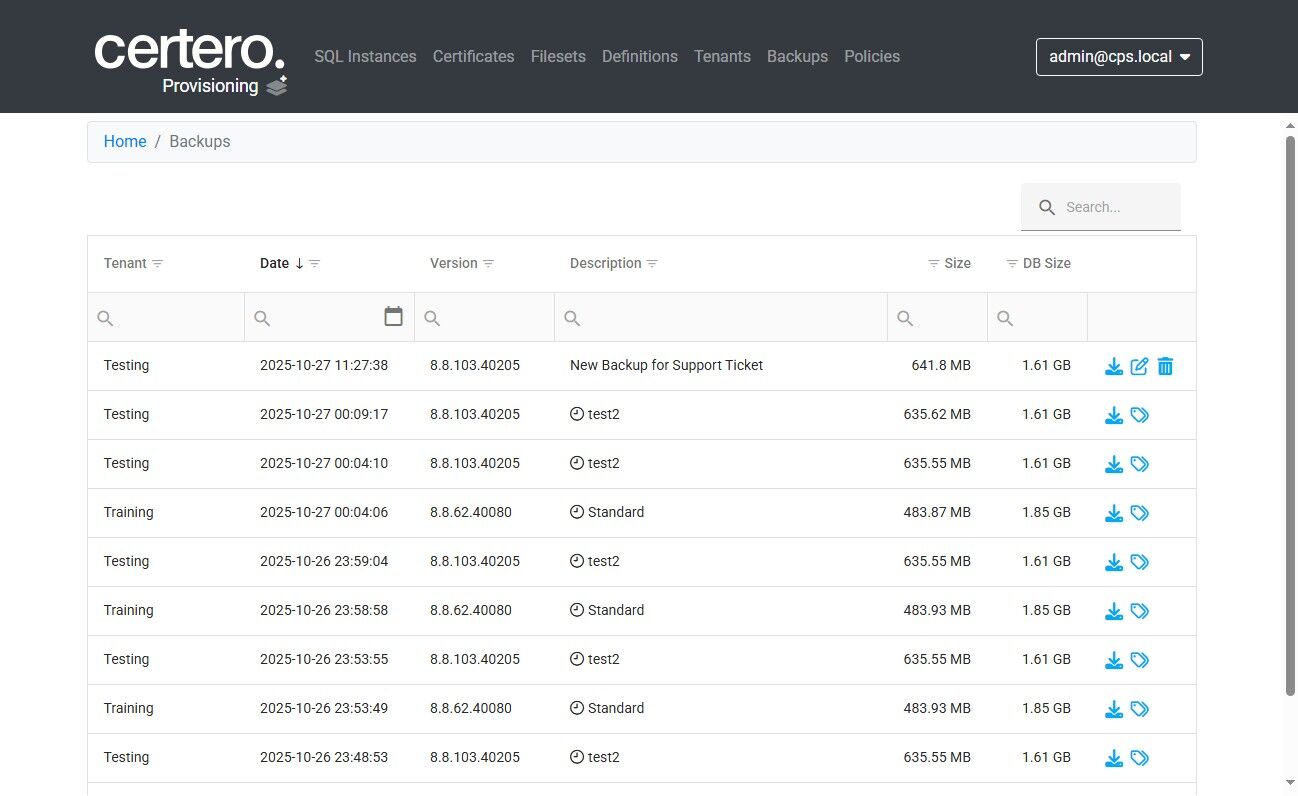Viewport: 1298px width, 796px height.
Task: Delete the New Backup for Support Ticket
Action: pyautogui.click(x=1165, y=366)
